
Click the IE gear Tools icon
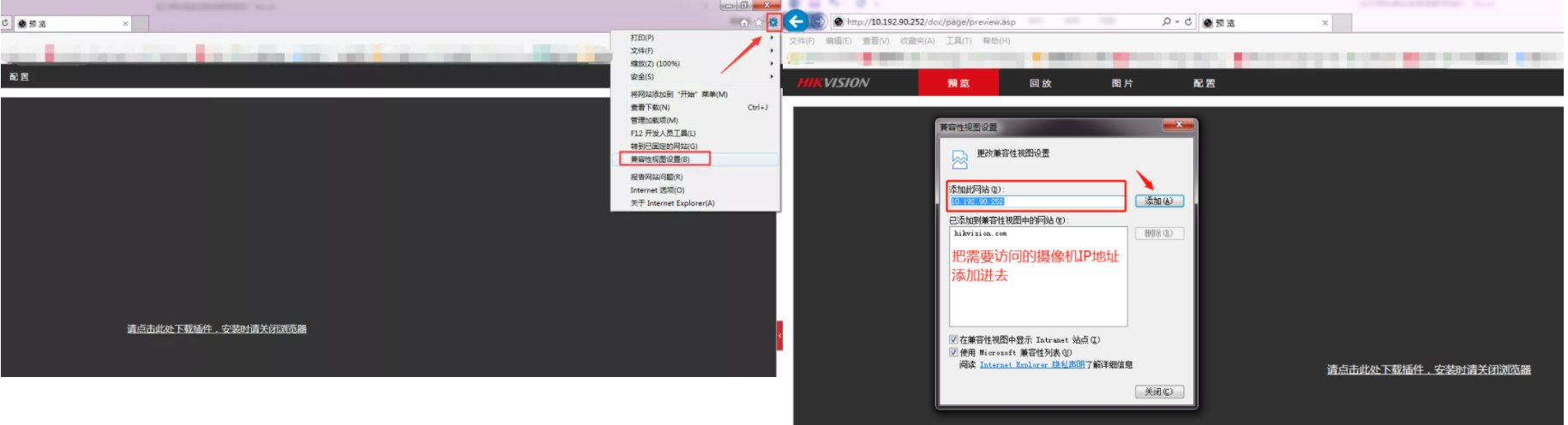772,22
